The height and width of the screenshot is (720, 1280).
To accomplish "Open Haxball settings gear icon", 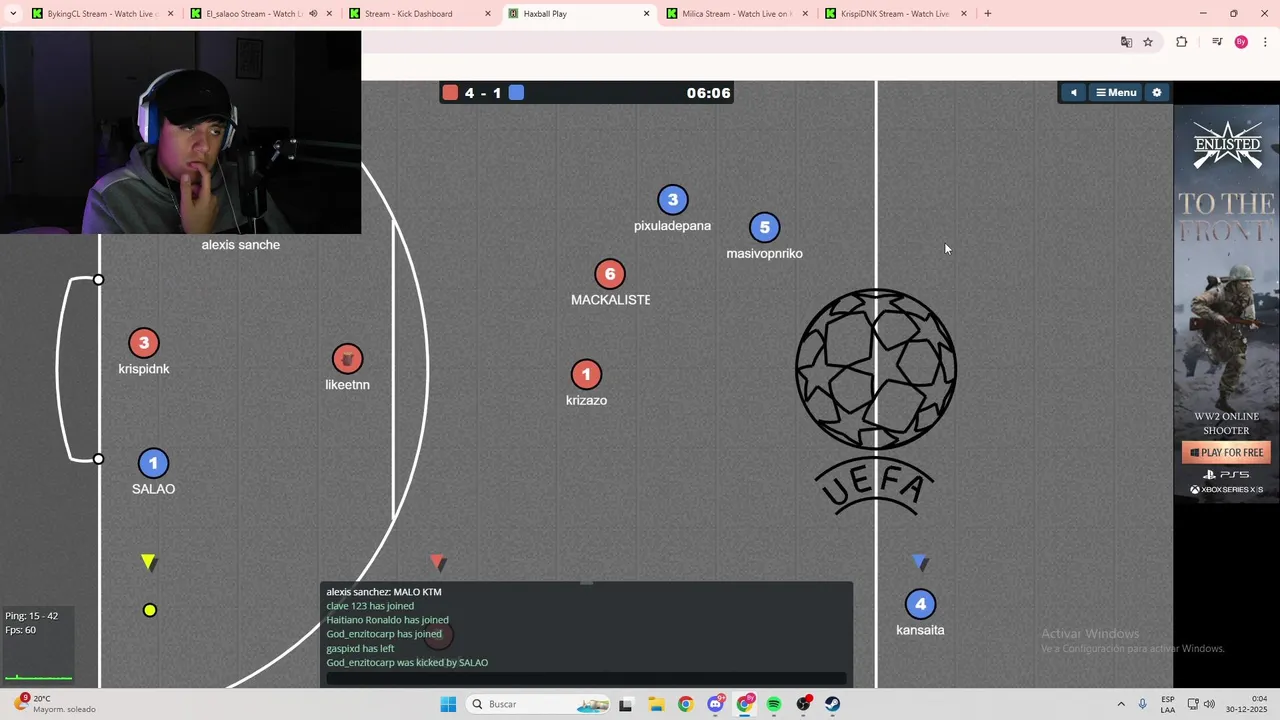I will tap(1157, 93).
